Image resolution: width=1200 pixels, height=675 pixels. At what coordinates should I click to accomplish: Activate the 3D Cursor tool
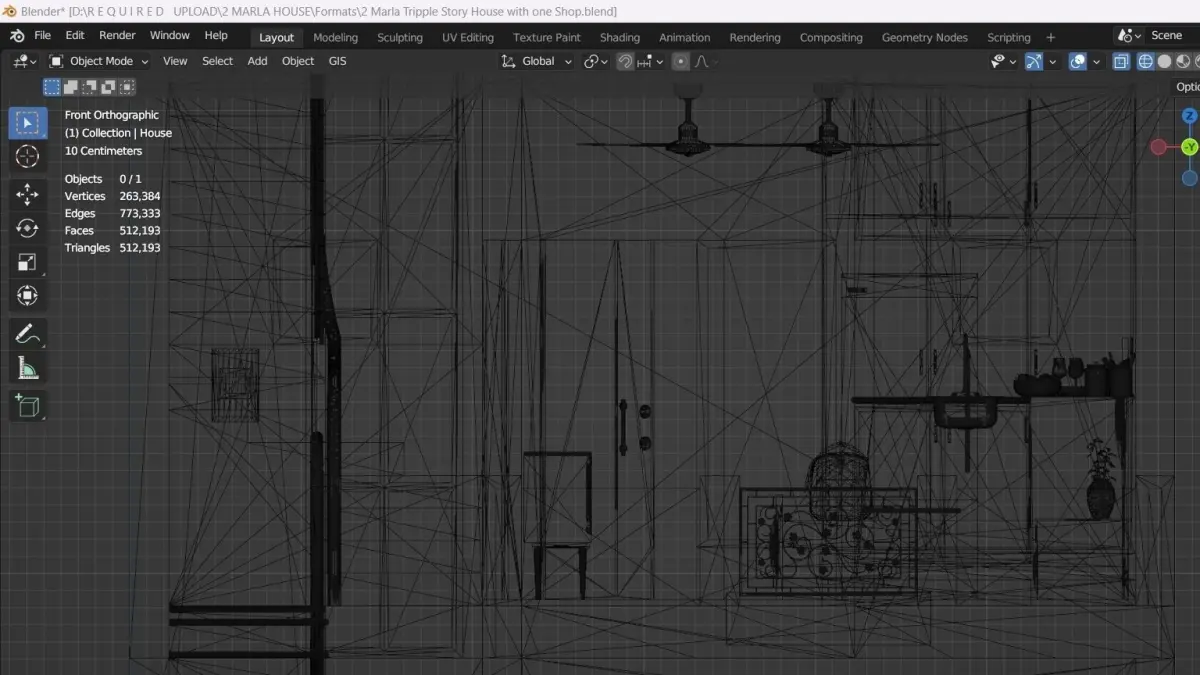(27, 157)
